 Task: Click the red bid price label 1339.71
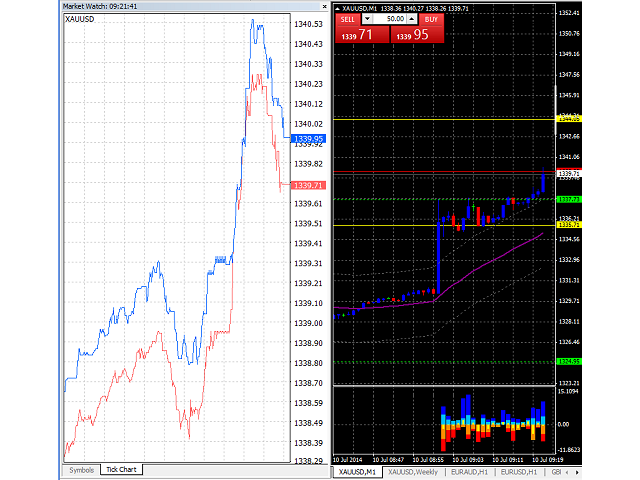(x=306, y=185)
